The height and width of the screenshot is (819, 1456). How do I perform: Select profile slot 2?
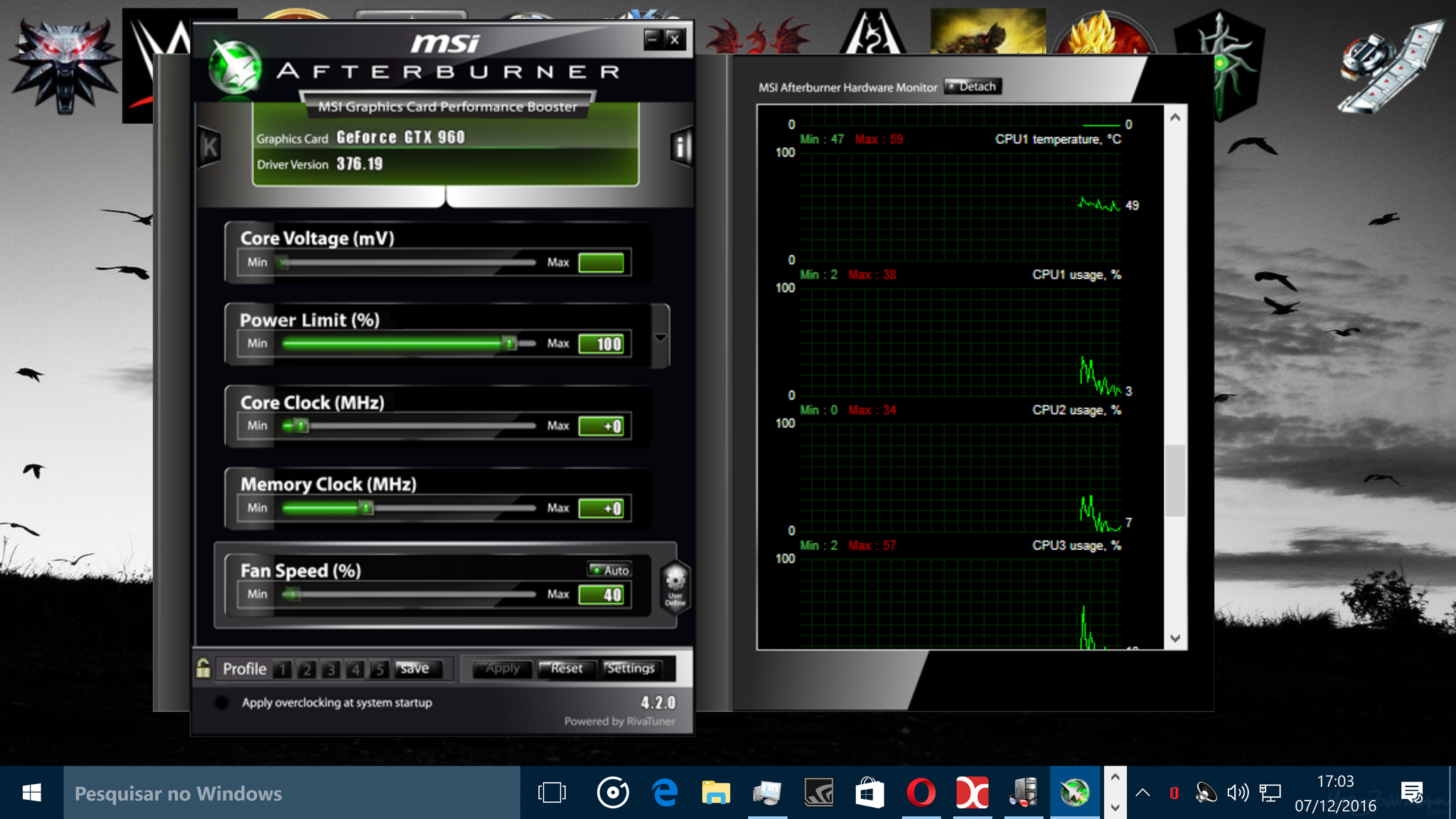tap(306, 669)
